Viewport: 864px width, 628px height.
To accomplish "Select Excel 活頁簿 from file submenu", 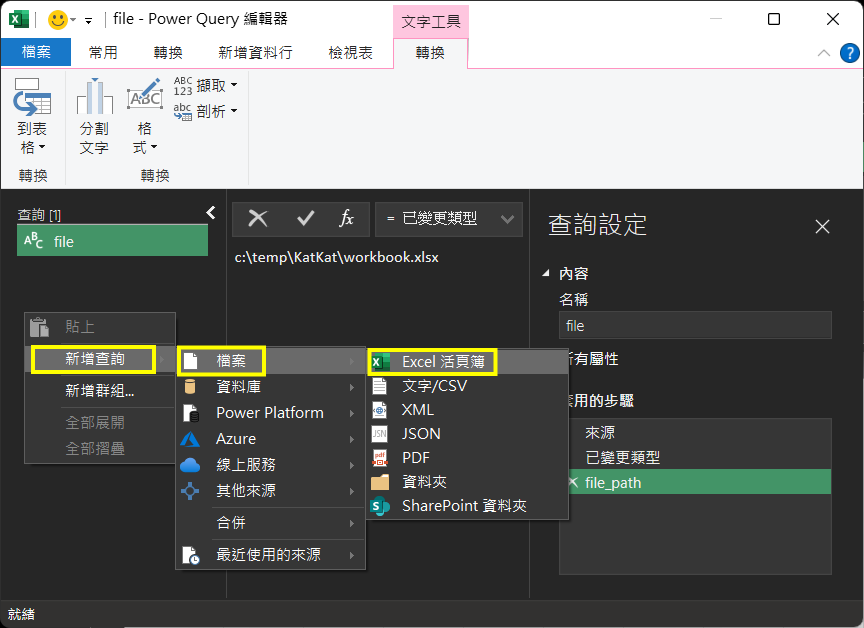I will point(442,361).
